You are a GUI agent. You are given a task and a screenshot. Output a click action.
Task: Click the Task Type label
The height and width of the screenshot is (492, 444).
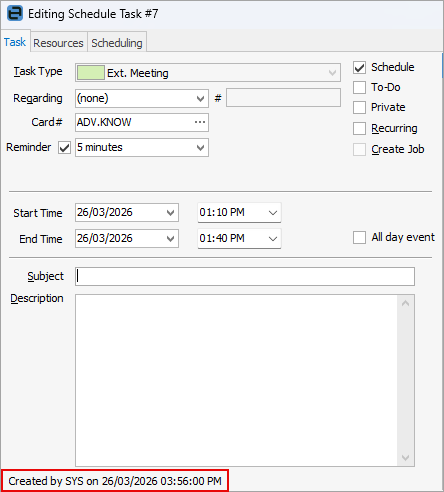pyautogui.click(x=38, y=72)
